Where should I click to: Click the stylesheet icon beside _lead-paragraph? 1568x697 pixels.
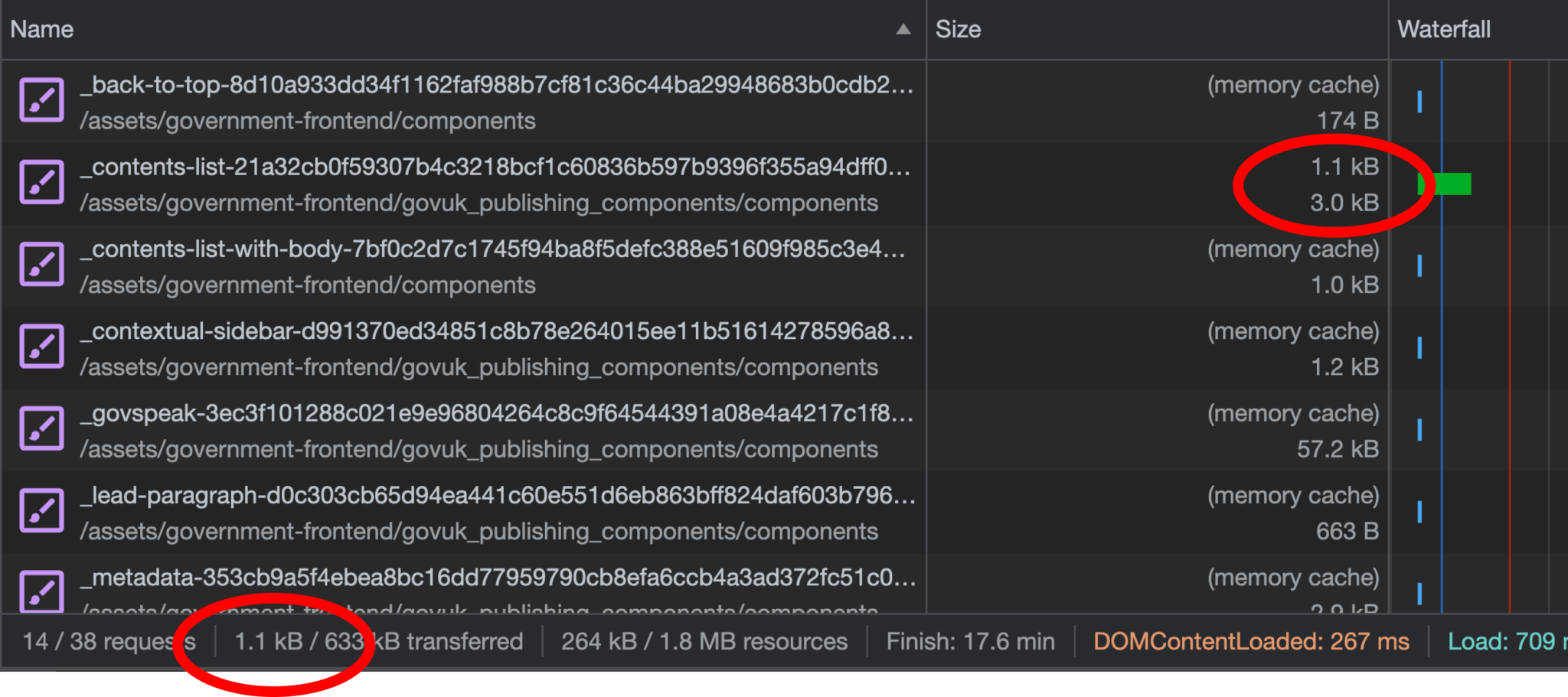point(42,510)
